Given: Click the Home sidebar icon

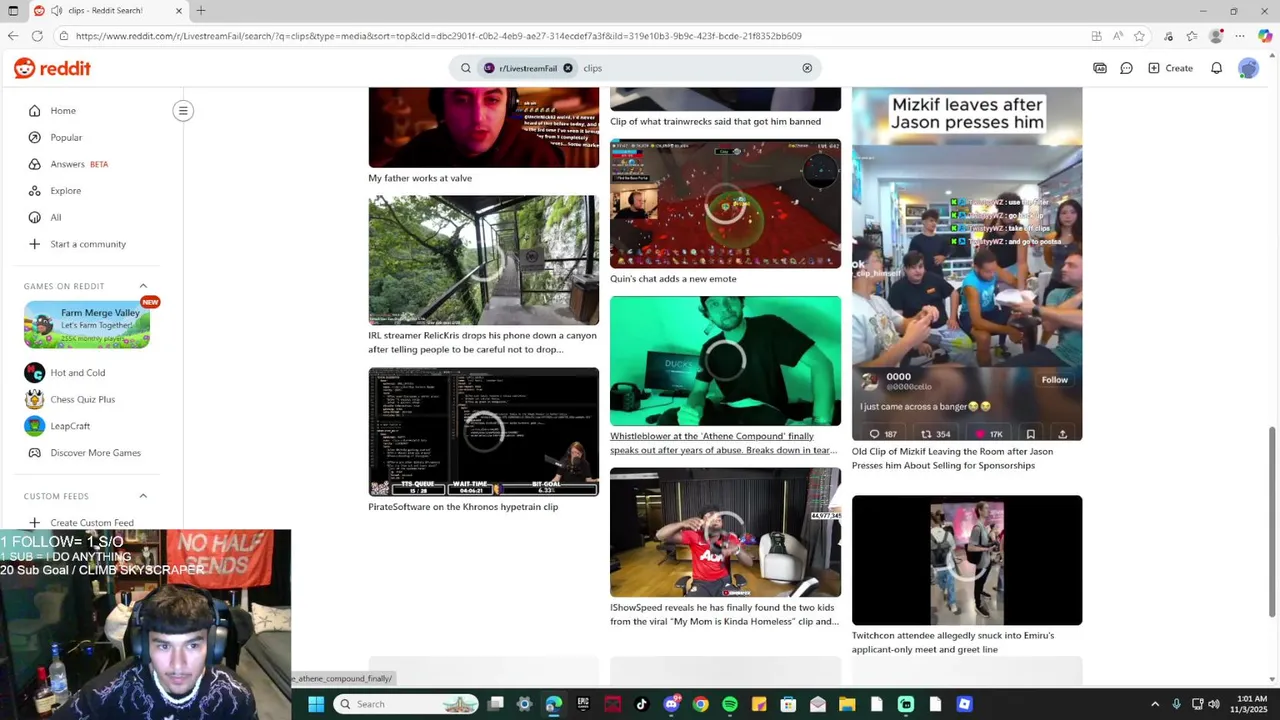Looking at the screenshot, I should point(35,111).
